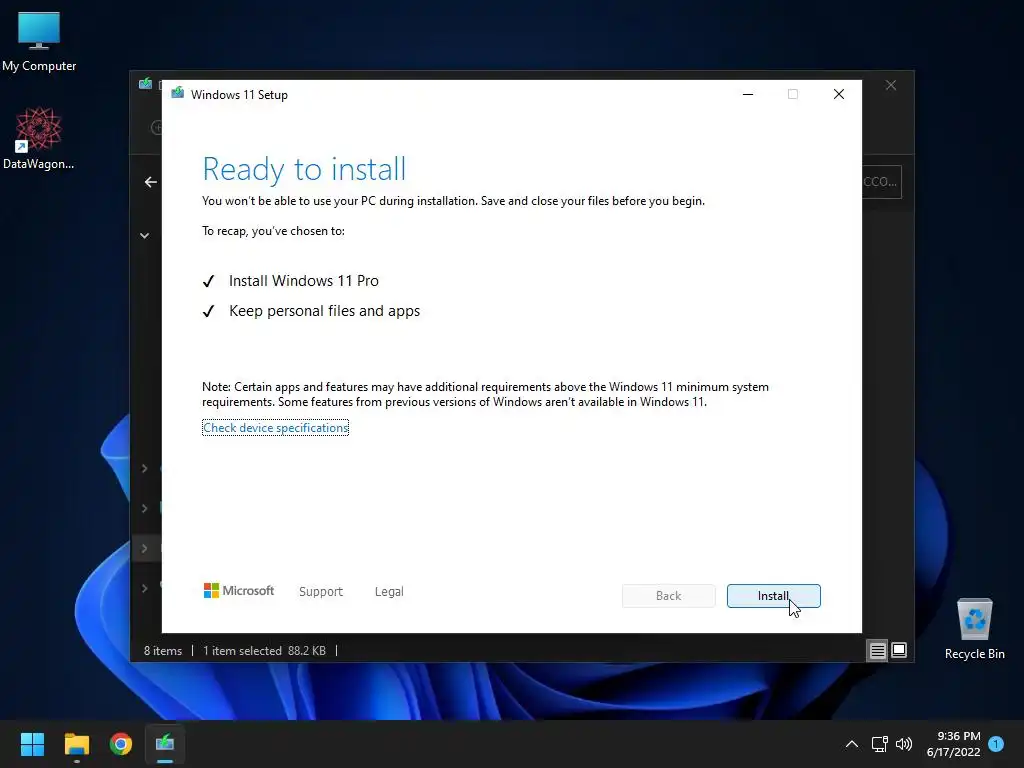Click the '8 items' status bar text

click(x=163, y=650)
